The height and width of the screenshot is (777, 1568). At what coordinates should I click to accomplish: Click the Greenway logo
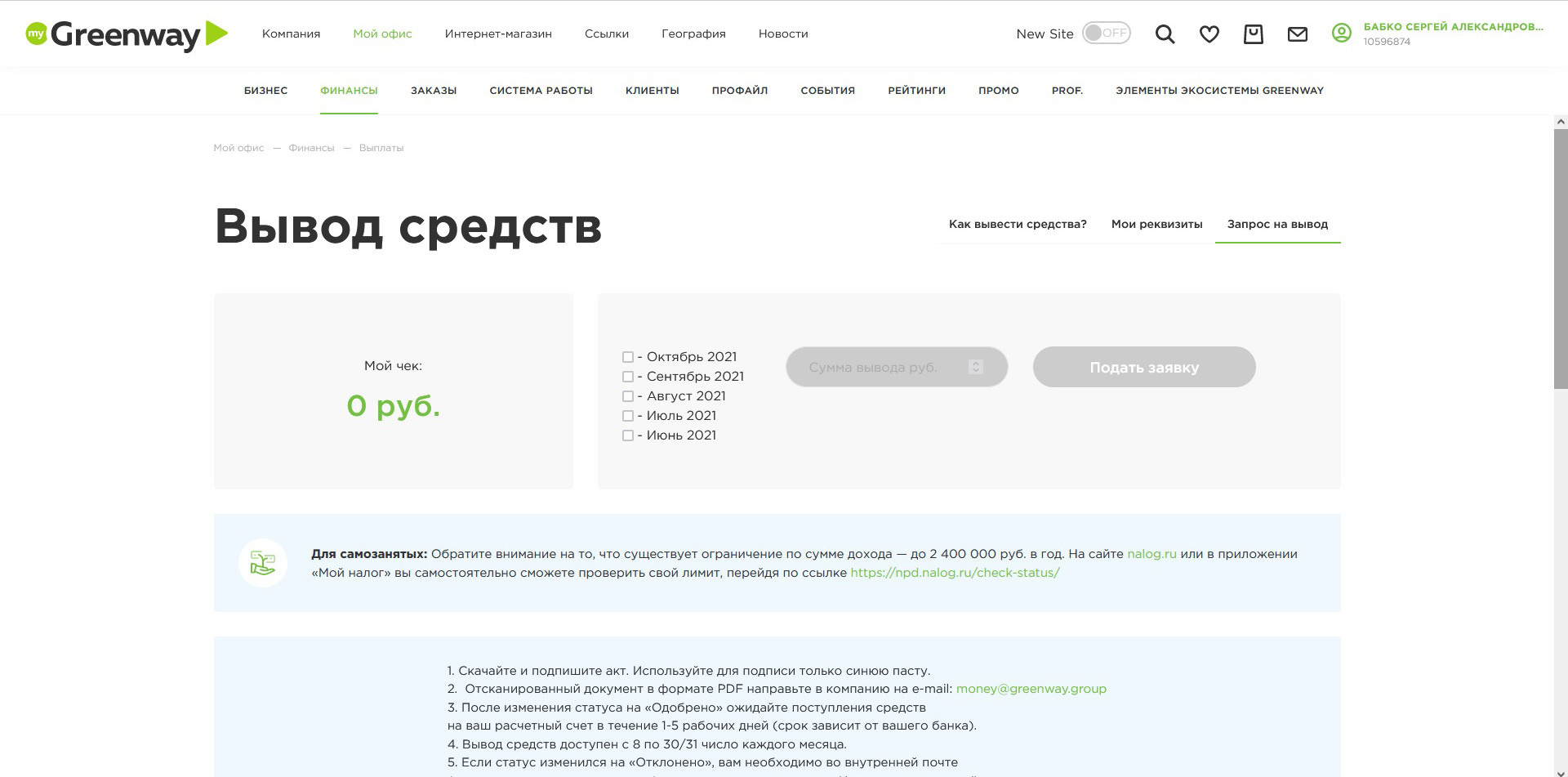(x=122, y=33)
